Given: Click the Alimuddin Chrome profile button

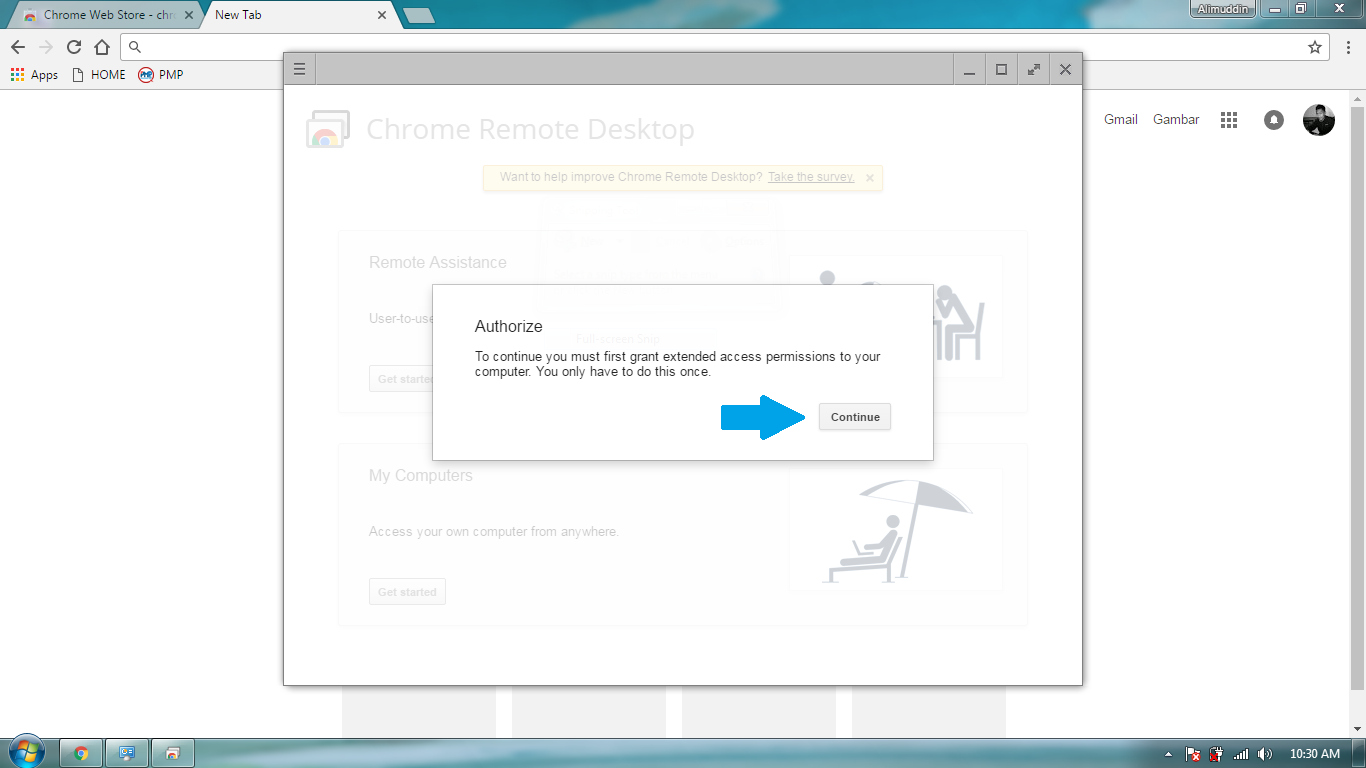Looking at the screenshot, I should coord(1222,9).
